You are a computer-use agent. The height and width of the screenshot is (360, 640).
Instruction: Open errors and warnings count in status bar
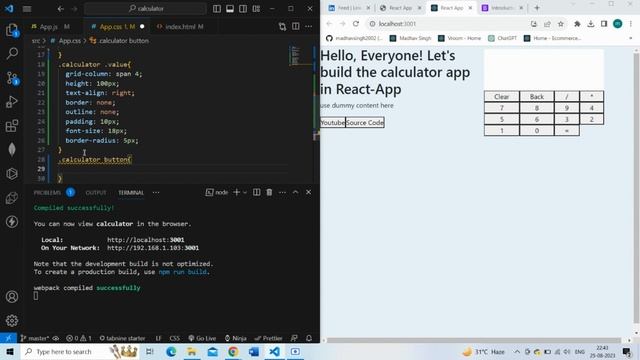coord(79,338)
